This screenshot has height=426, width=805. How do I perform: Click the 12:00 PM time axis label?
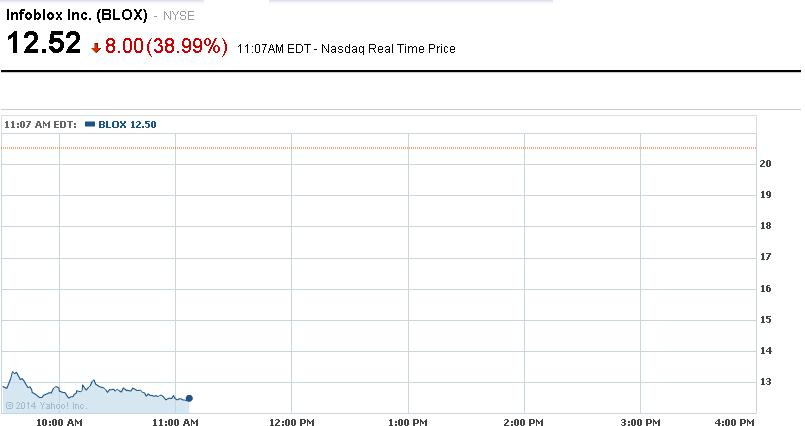pos(290,423)
